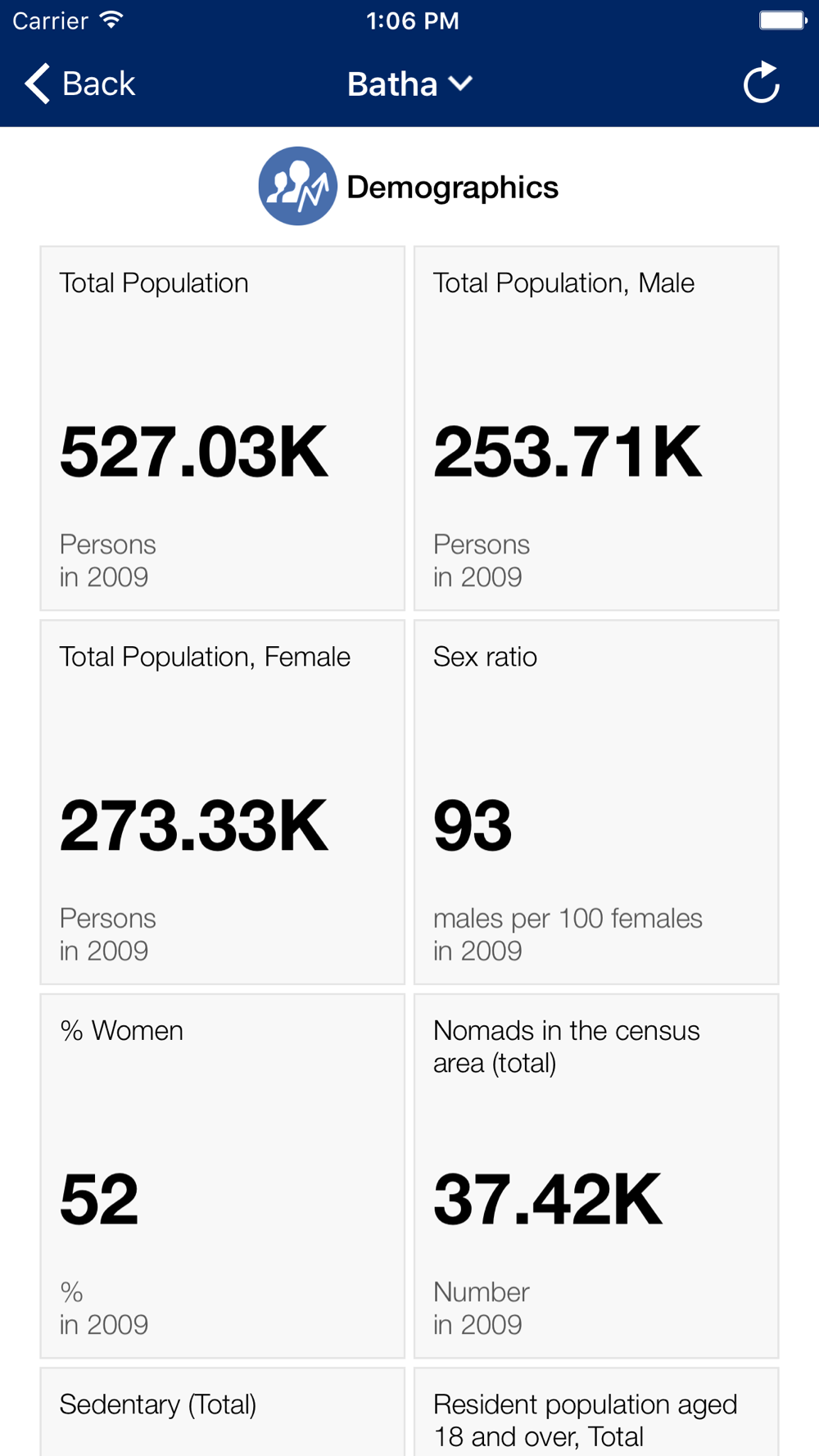Open the Batha title selector

point(409,84)
